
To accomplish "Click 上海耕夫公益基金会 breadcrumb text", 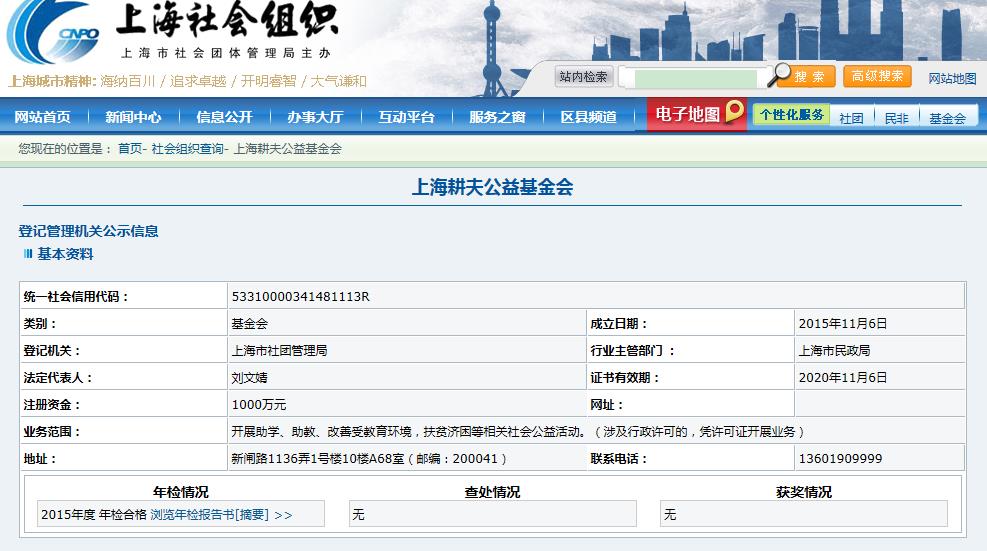I will [x=288, y=149].
